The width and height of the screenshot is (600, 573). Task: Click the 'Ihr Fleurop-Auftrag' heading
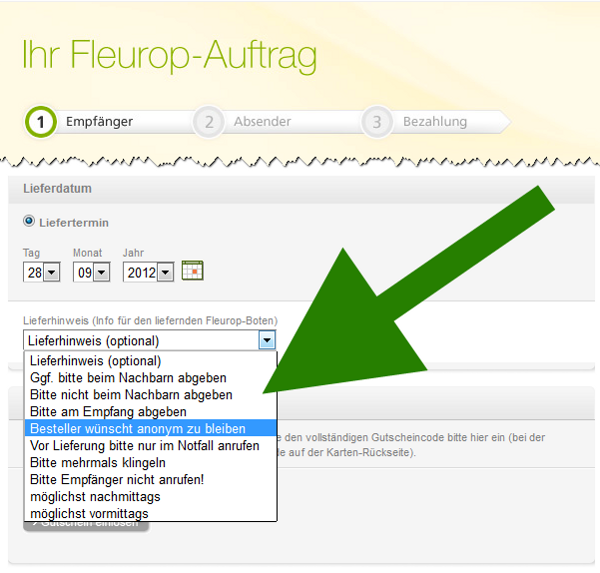click(x=170, y=56)
